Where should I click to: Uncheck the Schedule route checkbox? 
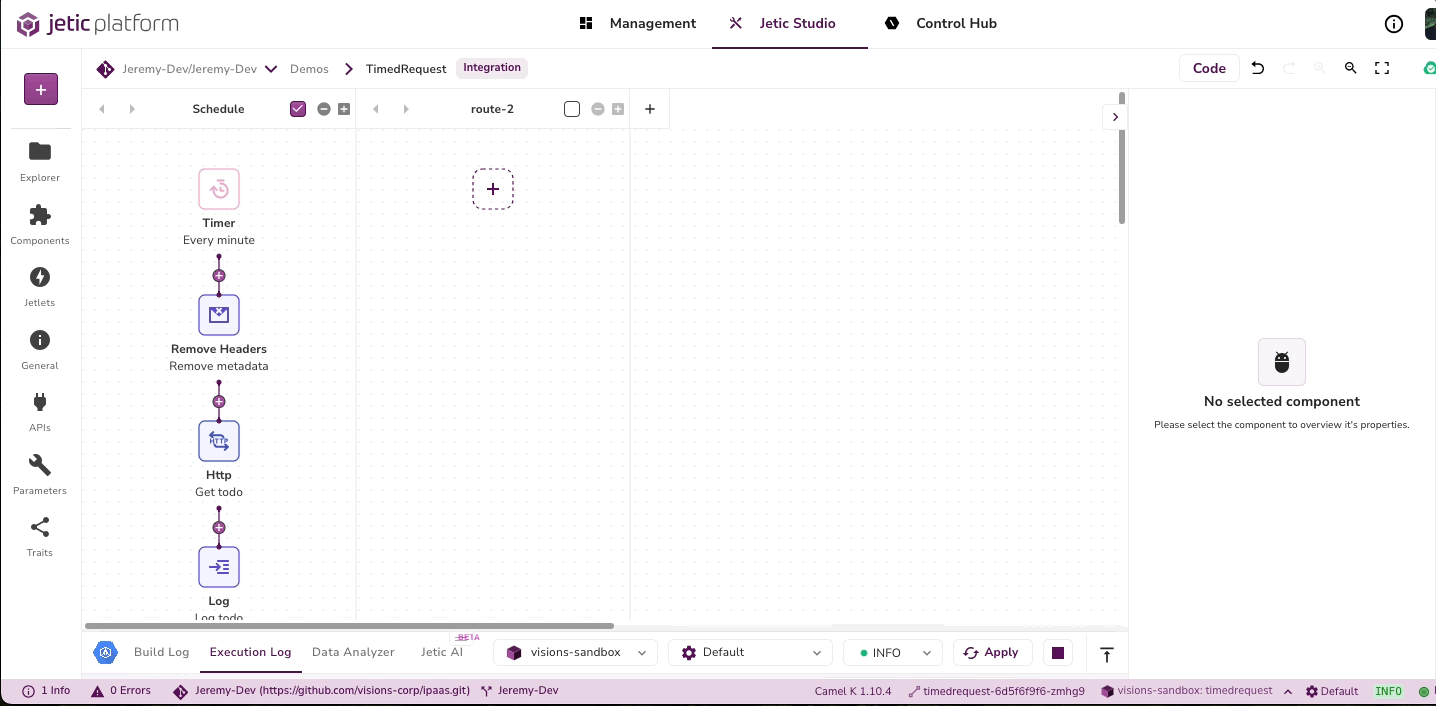(298, 109)
